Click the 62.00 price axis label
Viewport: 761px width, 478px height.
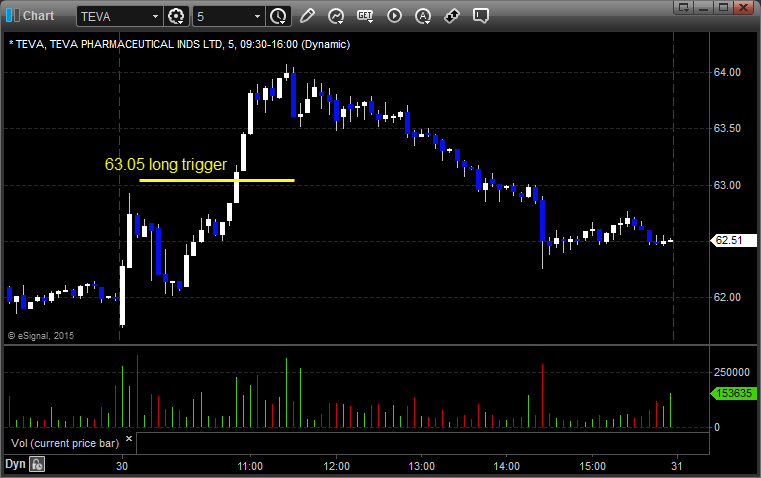click(727, 297)
